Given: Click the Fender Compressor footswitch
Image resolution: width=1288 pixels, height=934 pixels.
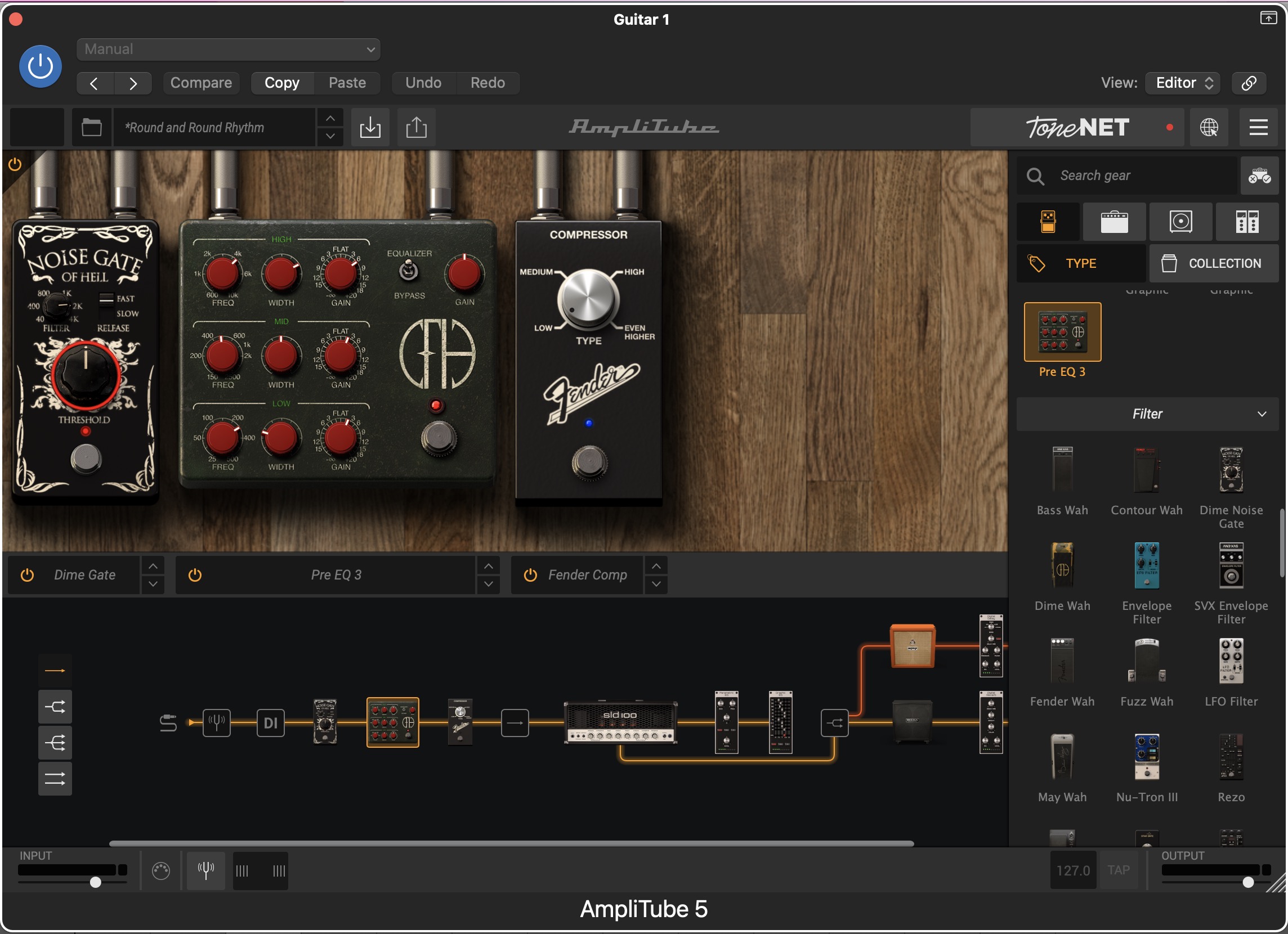Looking at the screenshot, I should [x=589, y=462].
